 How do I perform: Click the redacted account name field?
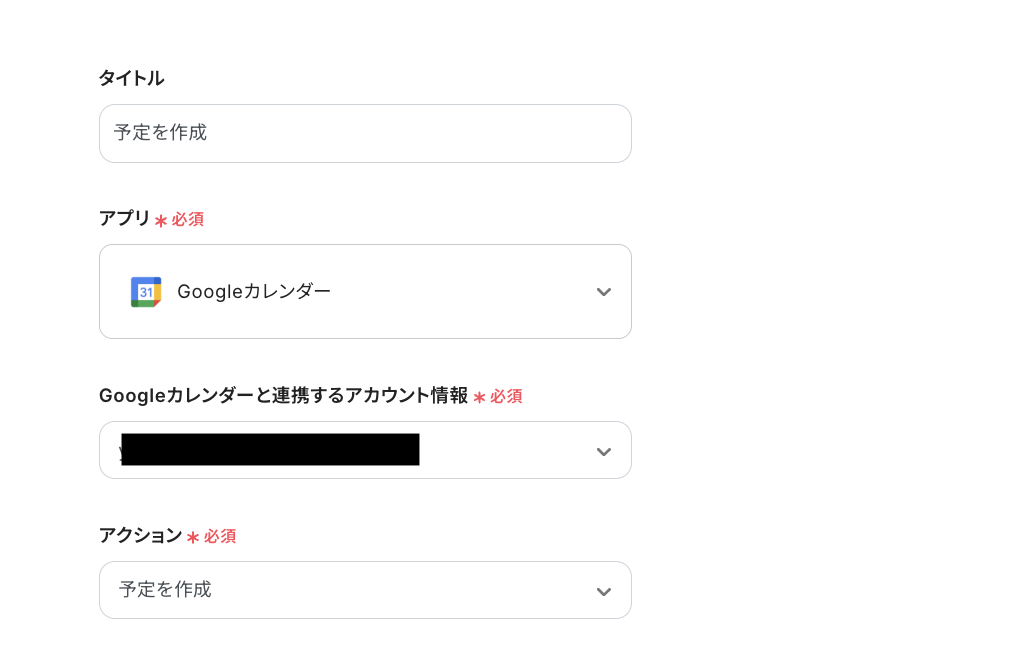269,450
